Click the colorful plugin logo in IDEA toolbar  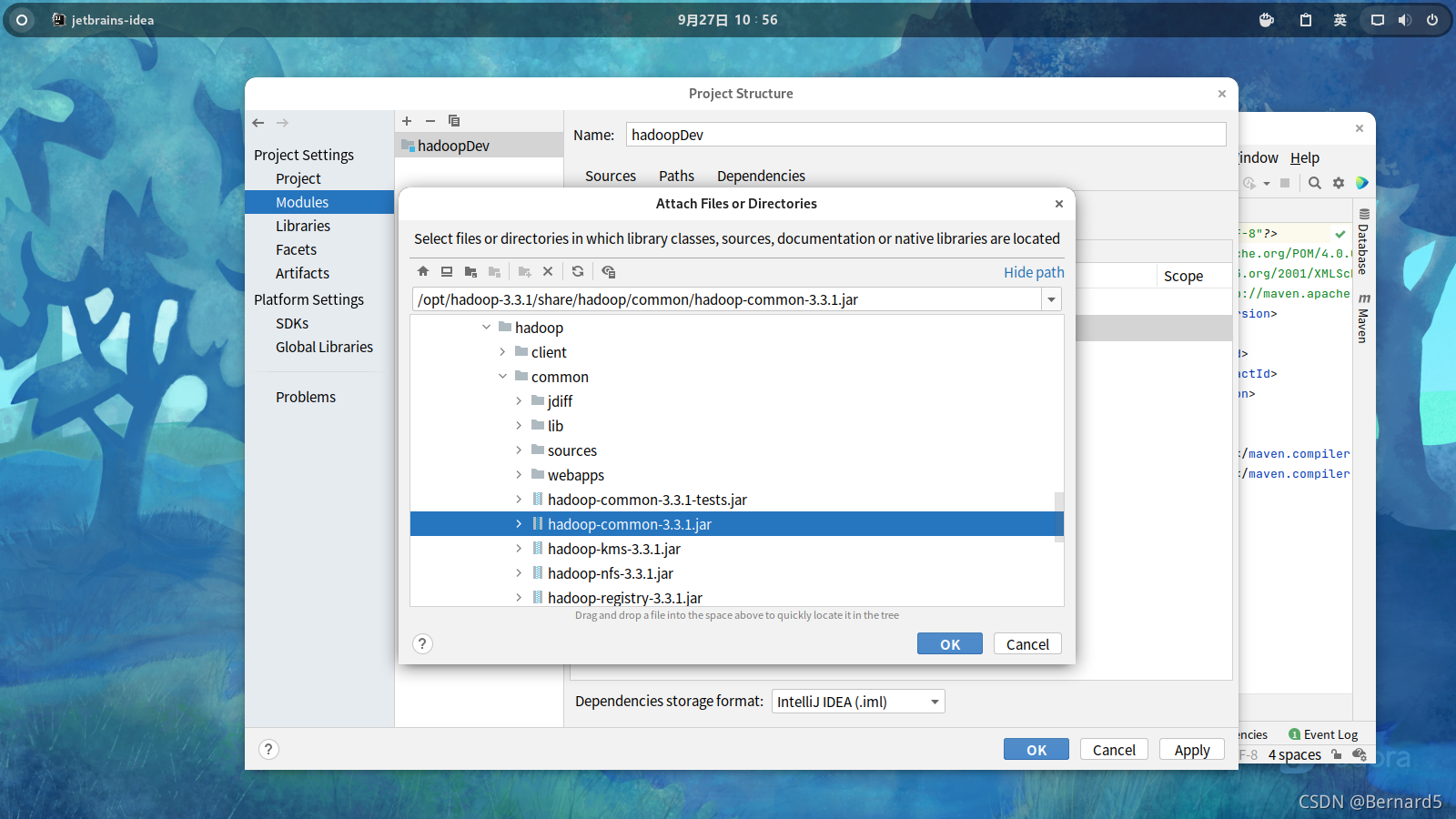(x=1361, y=183)
